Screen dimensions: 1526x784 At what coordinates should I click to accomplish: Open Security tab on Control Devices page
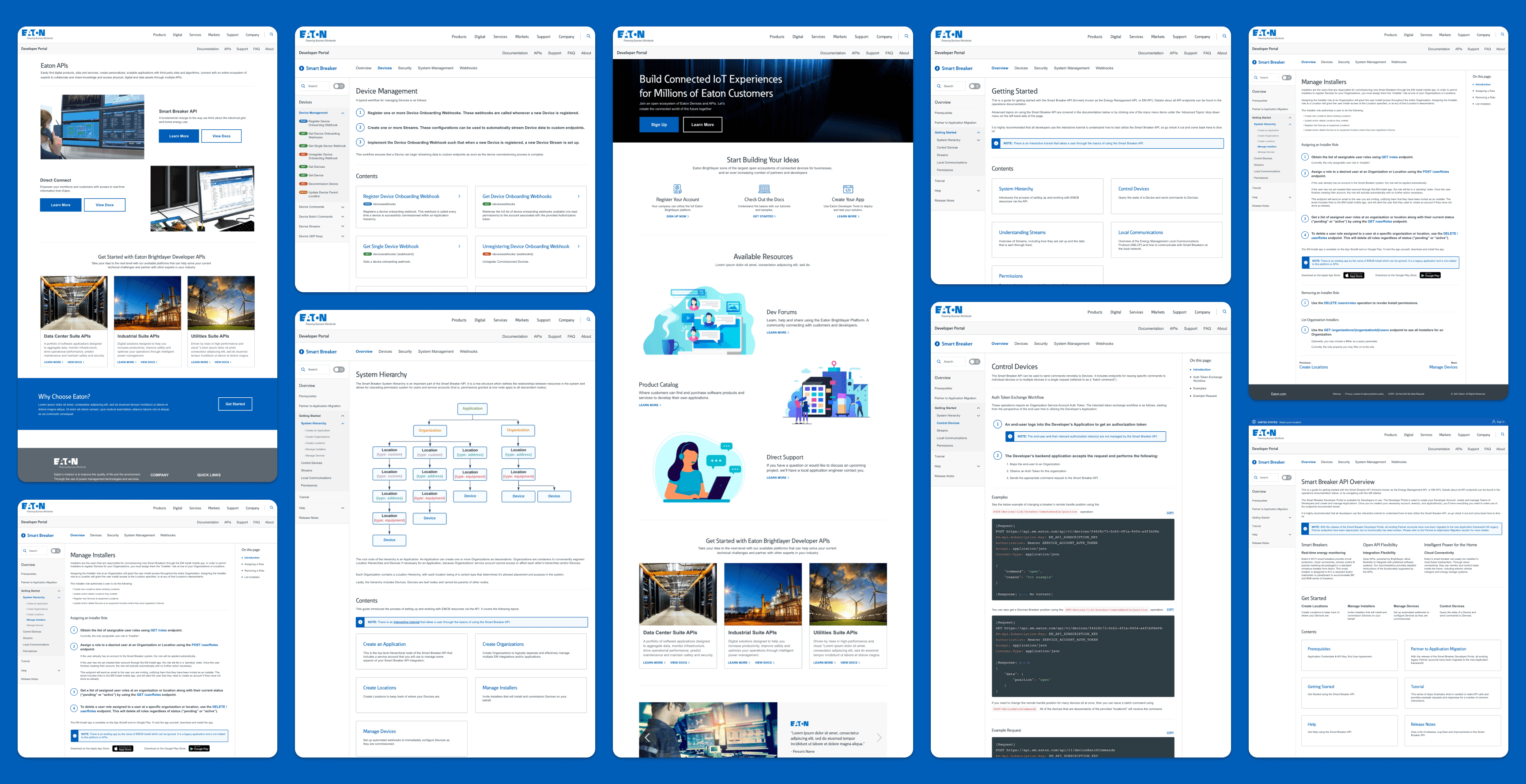(1040, 343)
